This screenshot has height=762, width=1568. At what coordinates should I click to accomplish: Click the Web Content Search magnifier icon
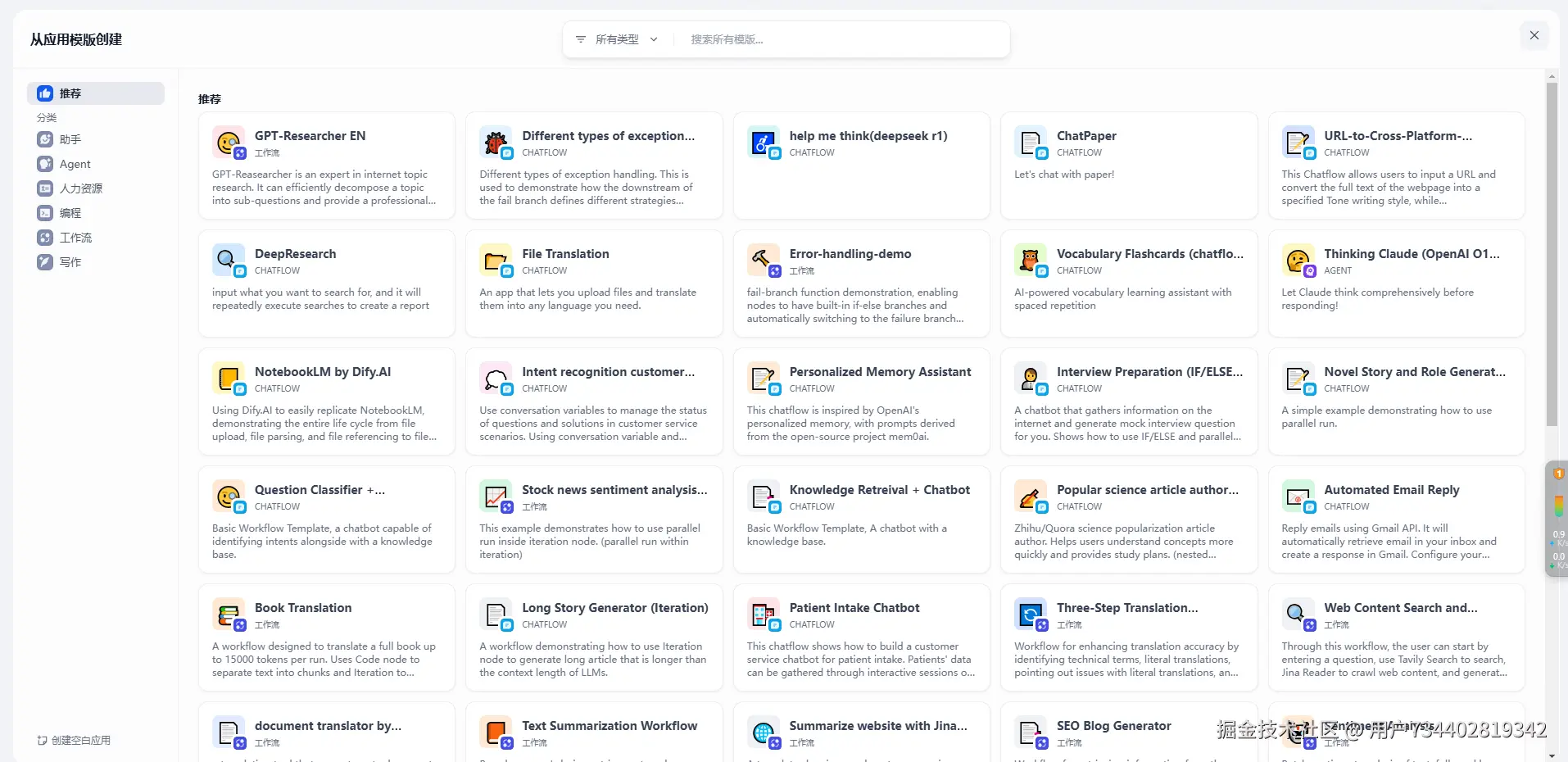pyautogui.click(x=1298, y=615)
